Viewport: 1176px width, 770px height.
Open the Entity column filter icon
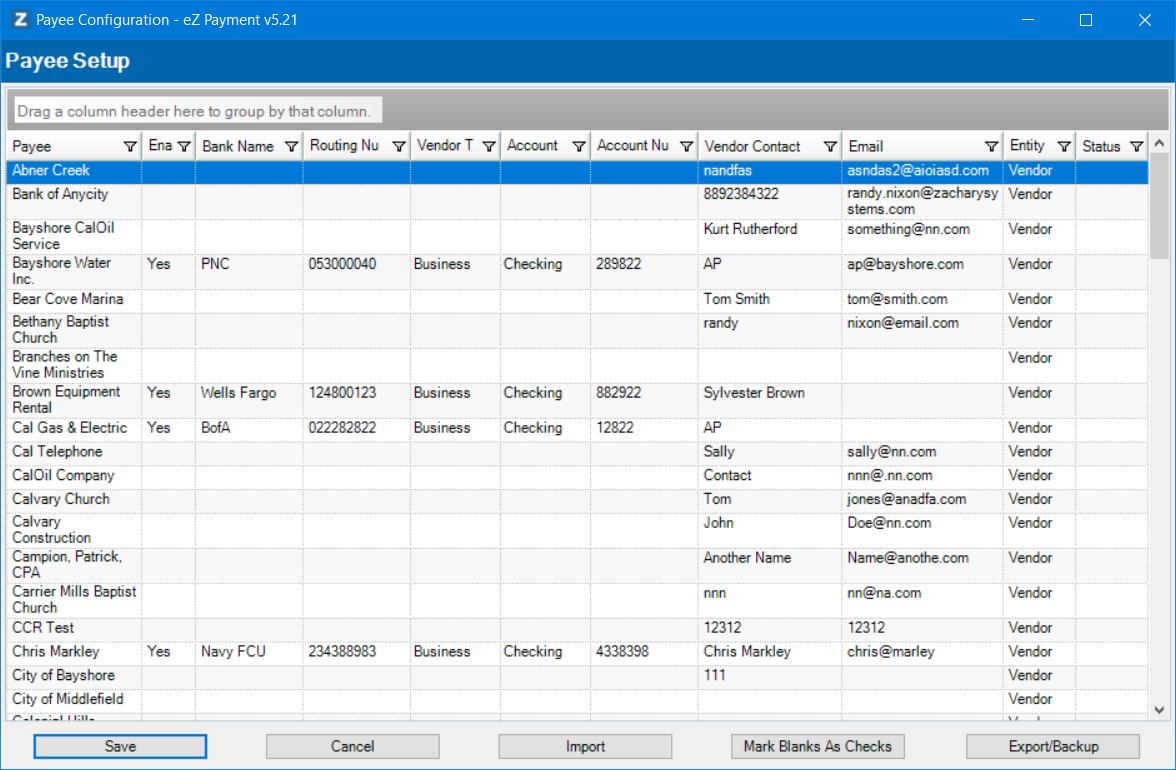tap(1064, 147)
